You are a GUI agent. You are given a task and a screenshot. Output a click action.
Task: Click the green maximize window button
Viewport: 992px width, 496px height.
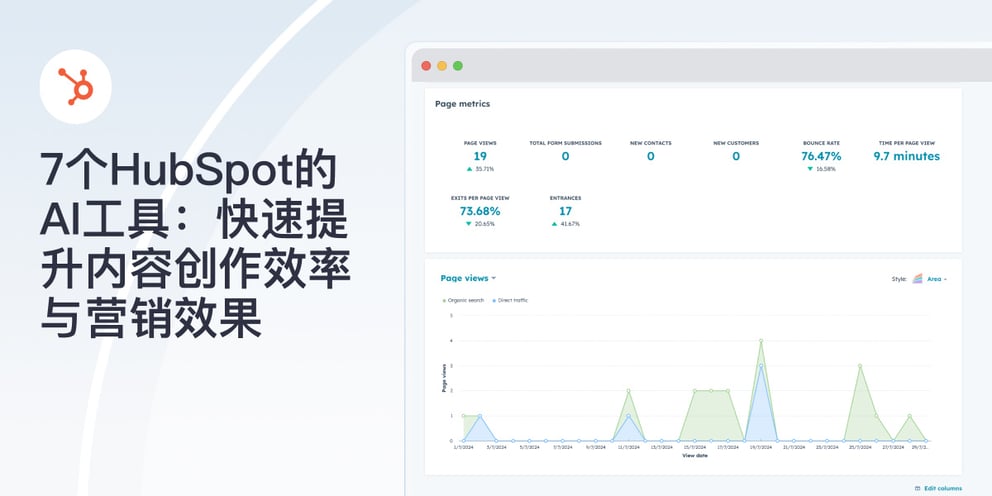coord(458,66)
